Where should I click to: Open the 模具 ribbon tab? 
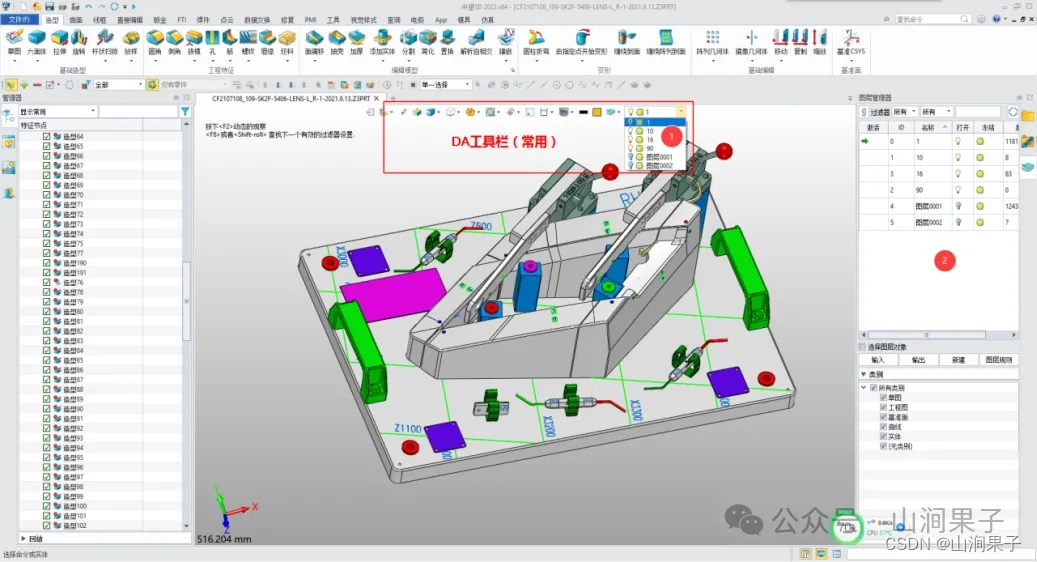[x=464, y=20]
